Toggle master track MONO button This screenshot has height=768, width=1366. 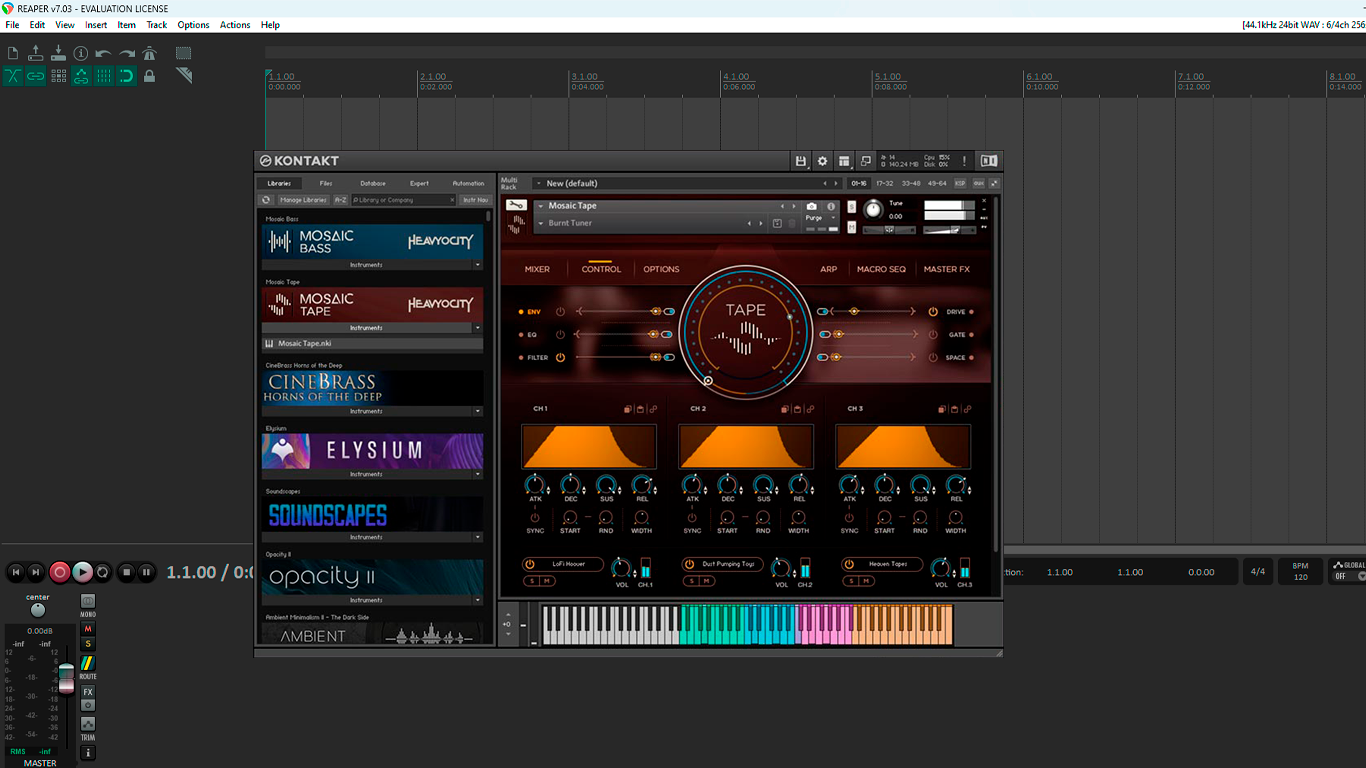tap(88, 601)
